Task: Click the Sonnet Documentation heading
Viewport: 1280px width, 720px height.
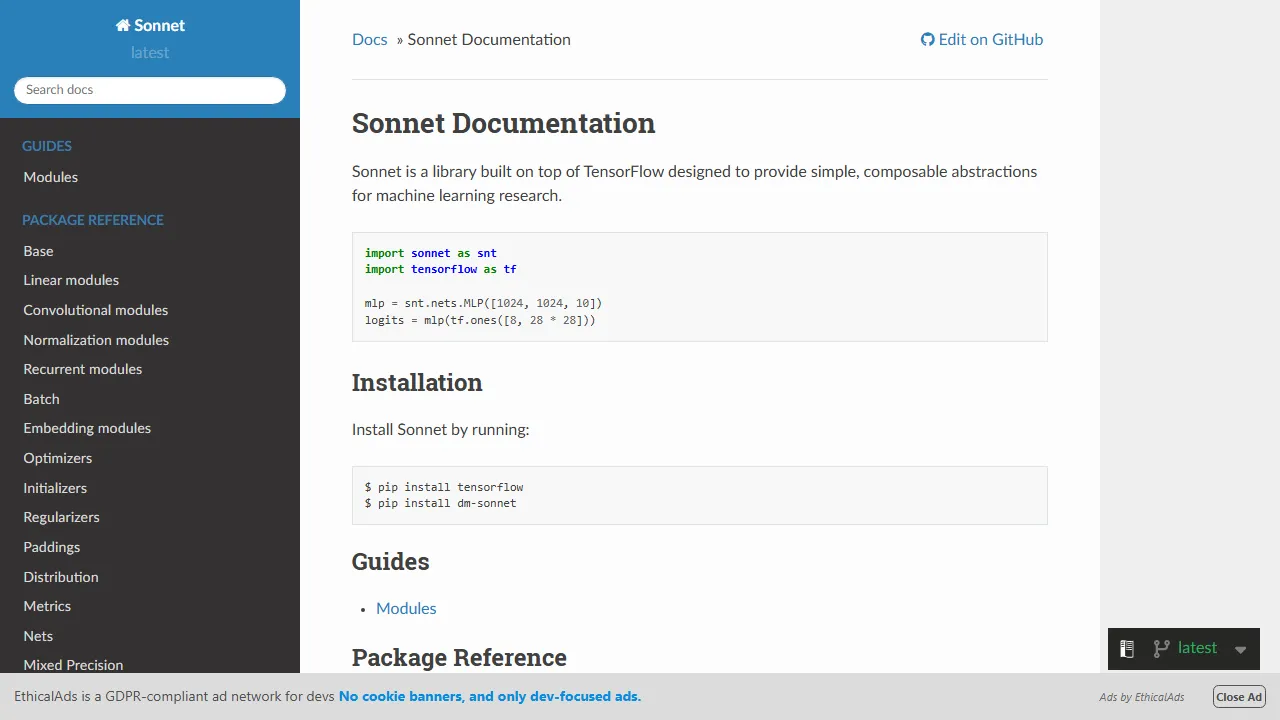Action: click(x=504, y=123)
